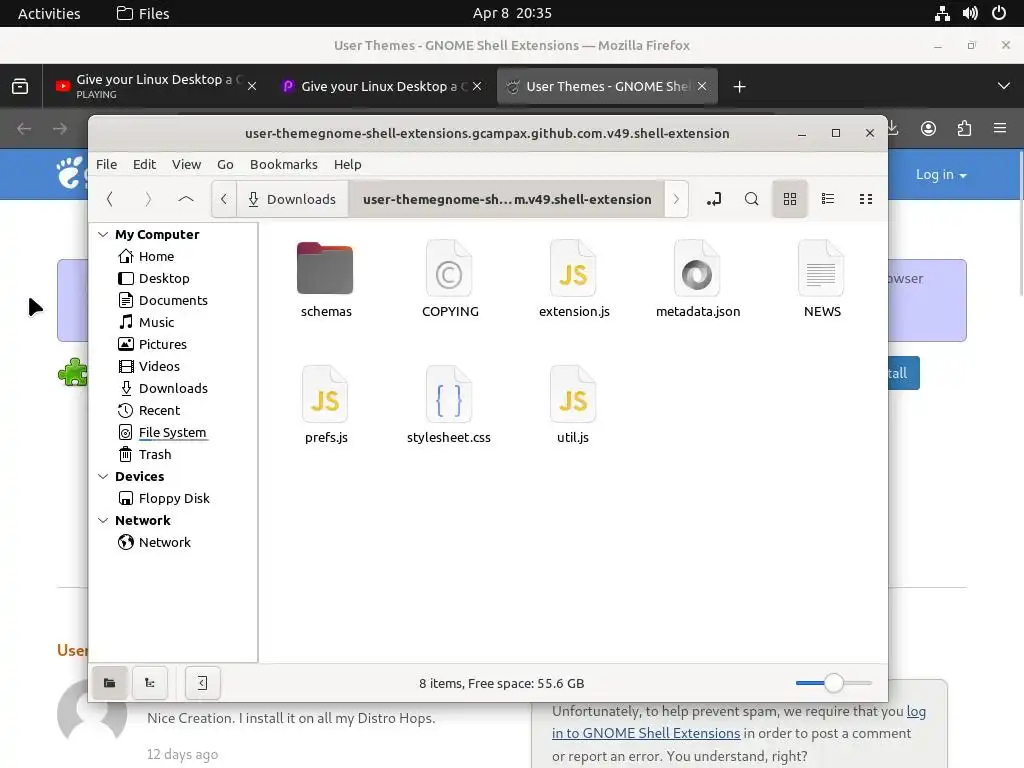This screenshot has height=768, width=1024.
Task: Open the Go menu
Action: pos(225,165)
